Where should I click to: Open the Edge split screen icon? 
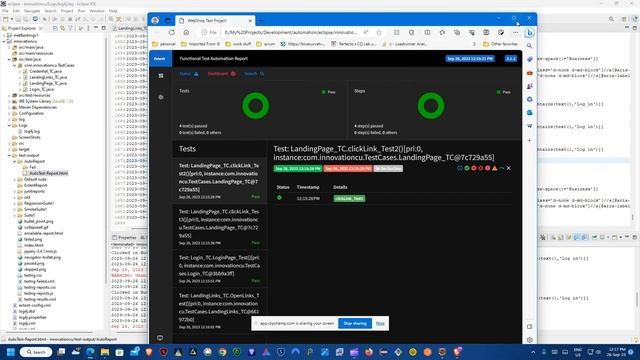[x=427, y=32]
